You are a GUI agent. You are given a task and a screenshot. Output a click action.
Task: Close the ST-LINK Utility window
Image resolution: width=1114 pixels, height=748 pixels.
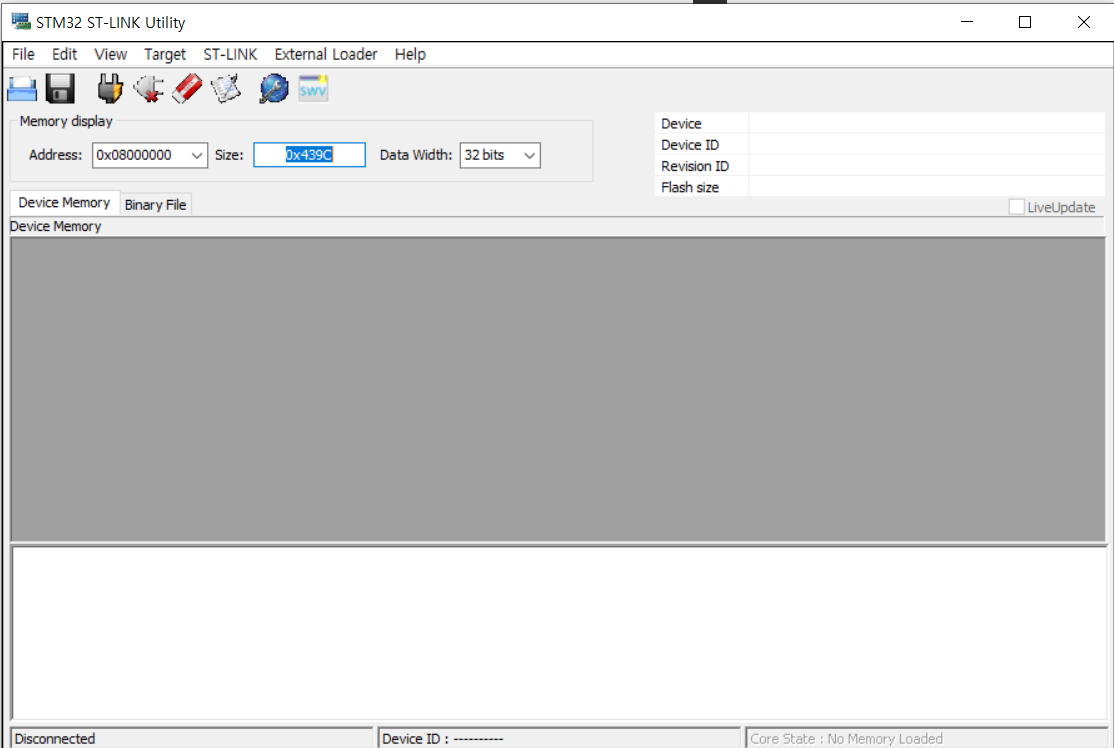[1083, 22]
